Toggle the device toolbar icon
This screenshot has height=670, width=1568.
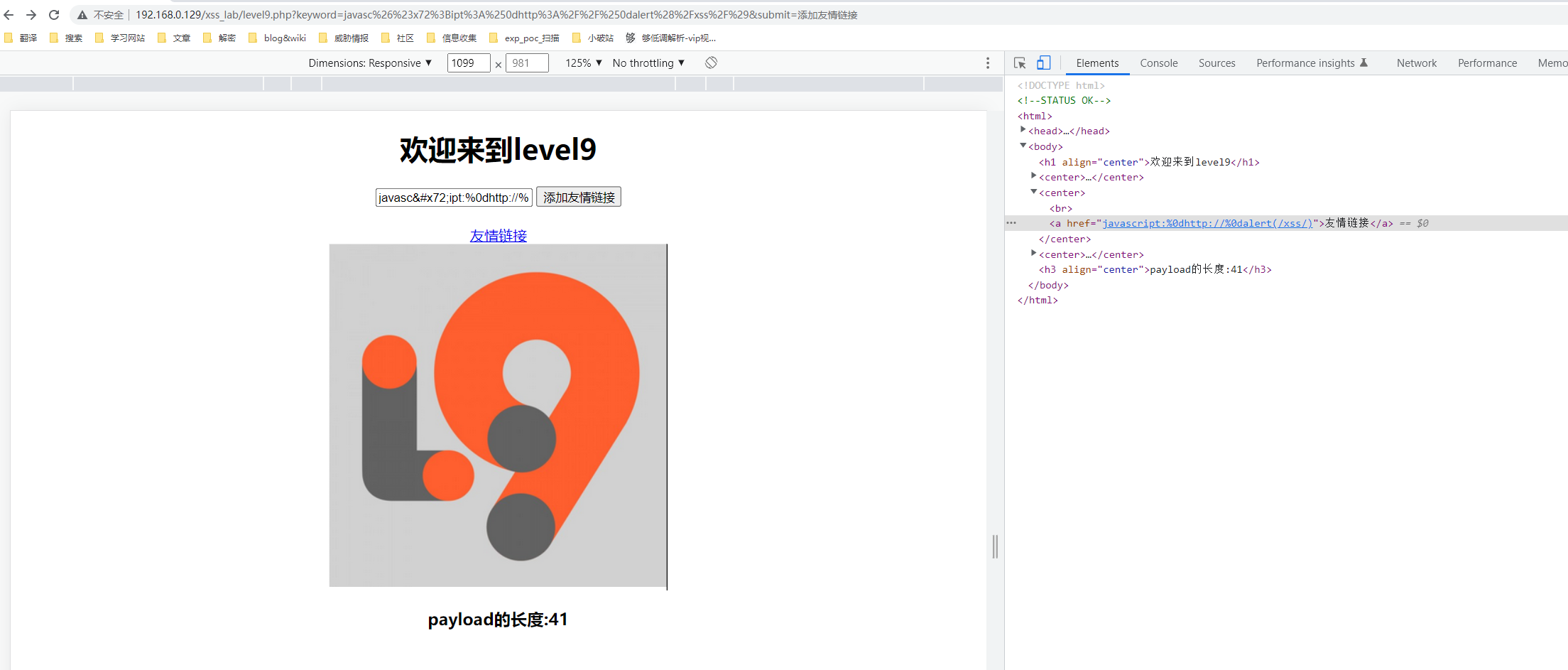(x=1043, y=63)
